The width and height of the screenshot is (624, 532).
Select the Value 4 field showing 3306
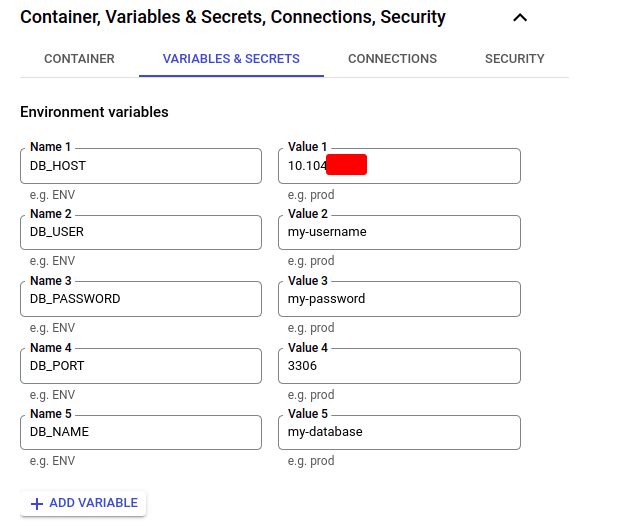[399, 366]
